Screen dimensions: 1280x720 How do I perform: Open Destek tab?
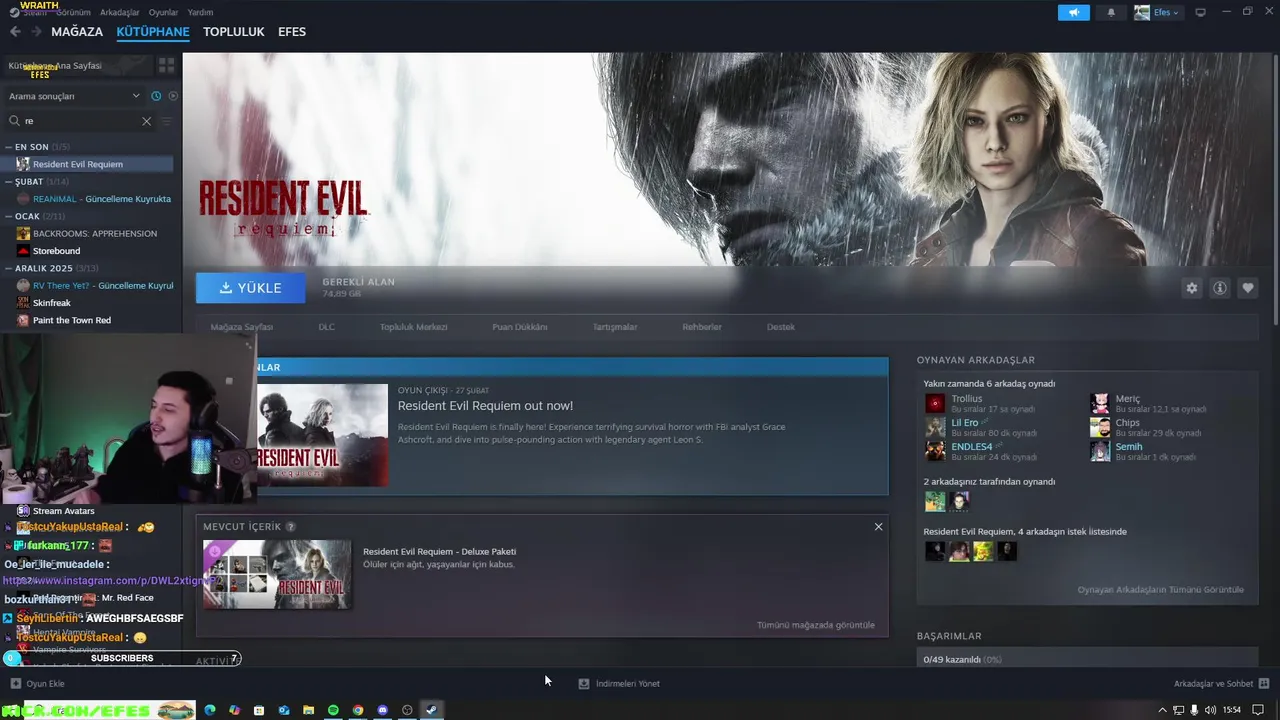[x=781, y=327]
